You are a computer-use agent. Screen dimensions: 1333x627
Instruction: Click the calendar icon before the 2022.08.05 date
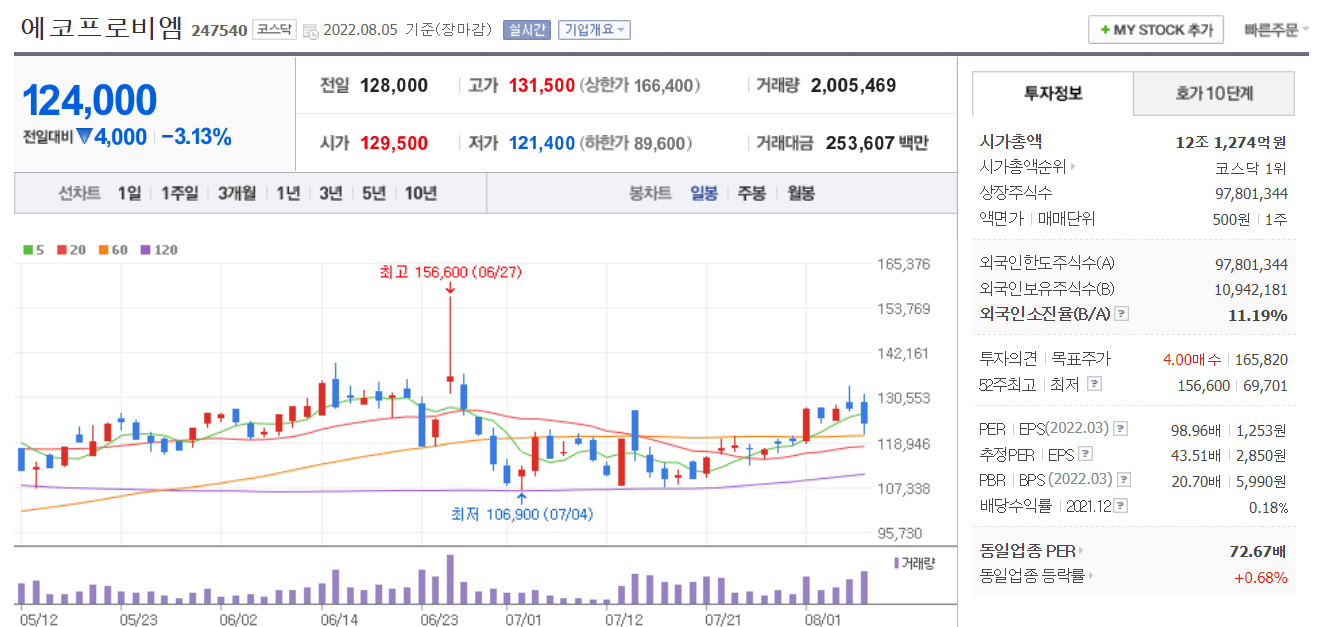[x=310, y=31]
